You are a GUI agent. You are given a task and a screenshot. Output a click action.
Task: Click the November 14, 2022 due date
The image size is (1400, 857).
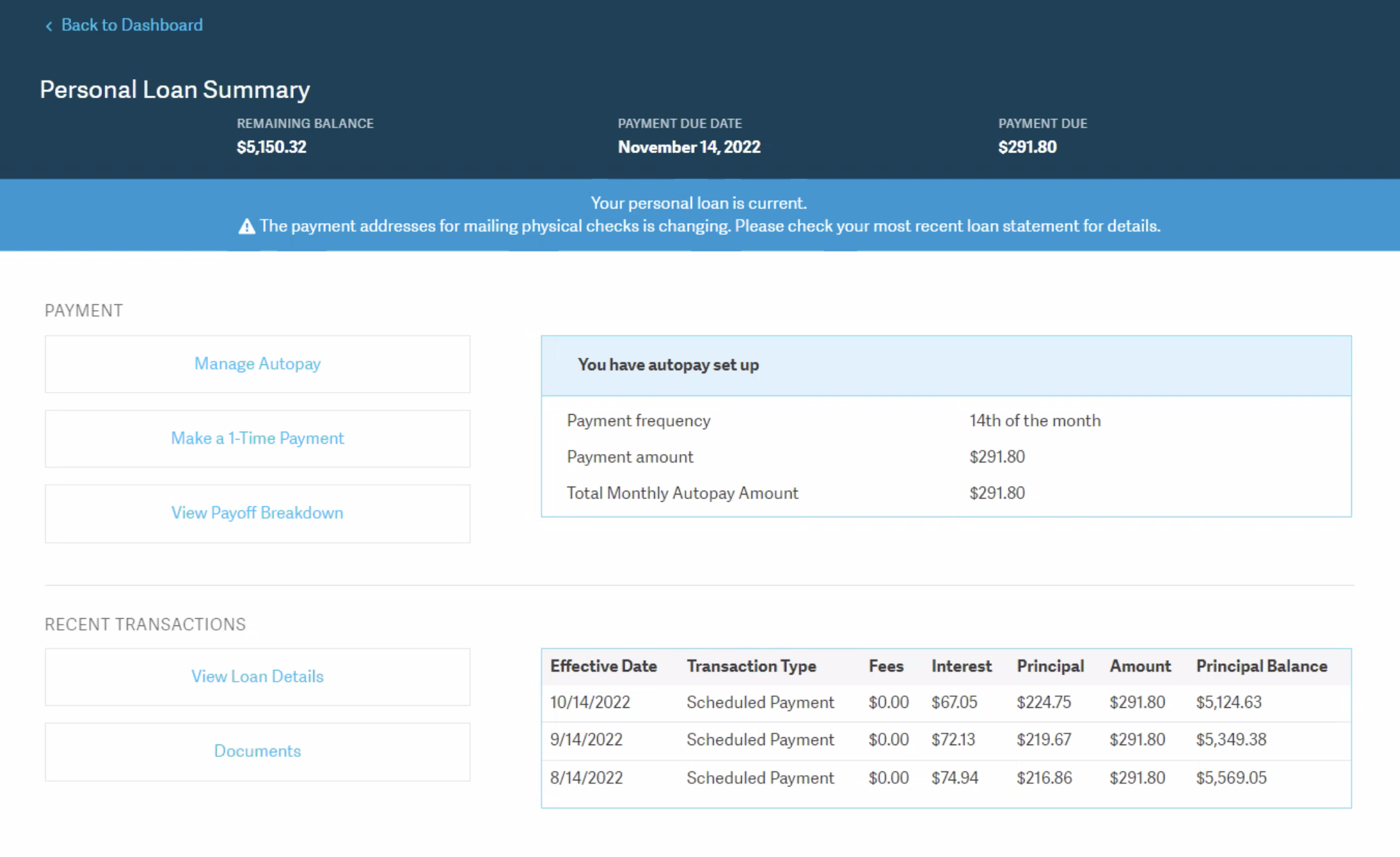689,147
